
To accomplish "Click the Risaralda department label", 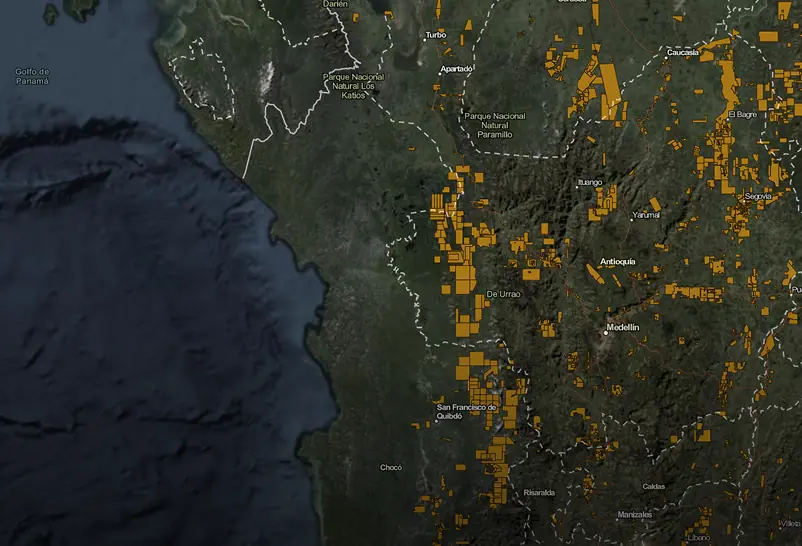I will [x=538, y=493].
